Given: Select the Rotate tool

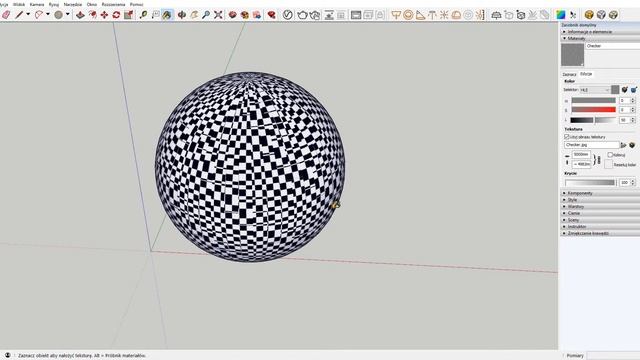Looking at the screenshot, I should tap(116, 15).
